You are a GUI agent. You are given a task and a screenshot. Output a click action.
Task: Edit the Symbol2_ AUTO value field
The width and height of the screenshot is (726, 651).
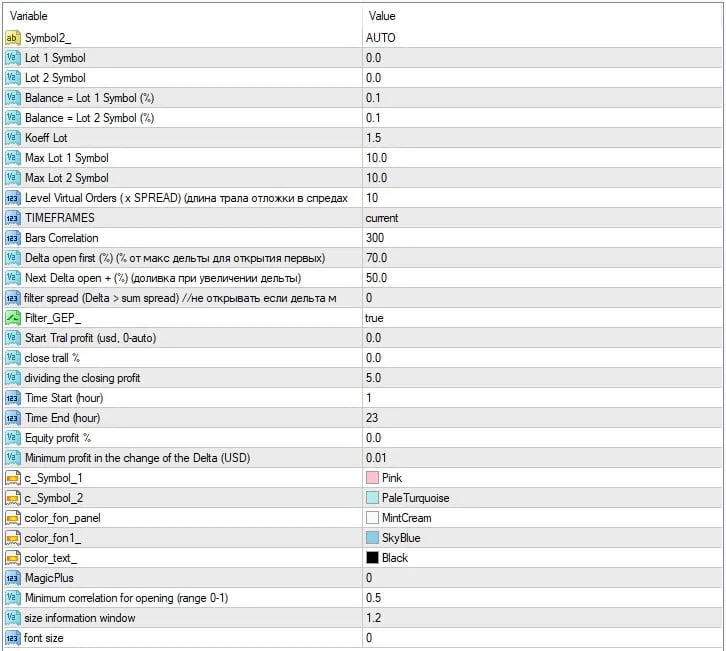382,38
